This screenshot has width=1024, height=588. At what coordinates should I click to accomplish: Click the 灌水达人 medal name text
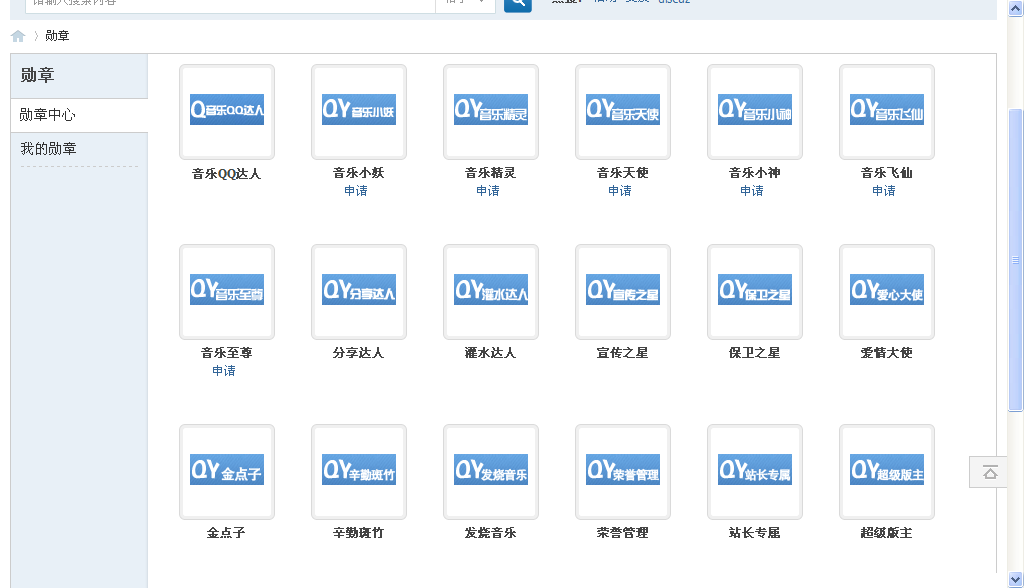click(x=490, y=353)
